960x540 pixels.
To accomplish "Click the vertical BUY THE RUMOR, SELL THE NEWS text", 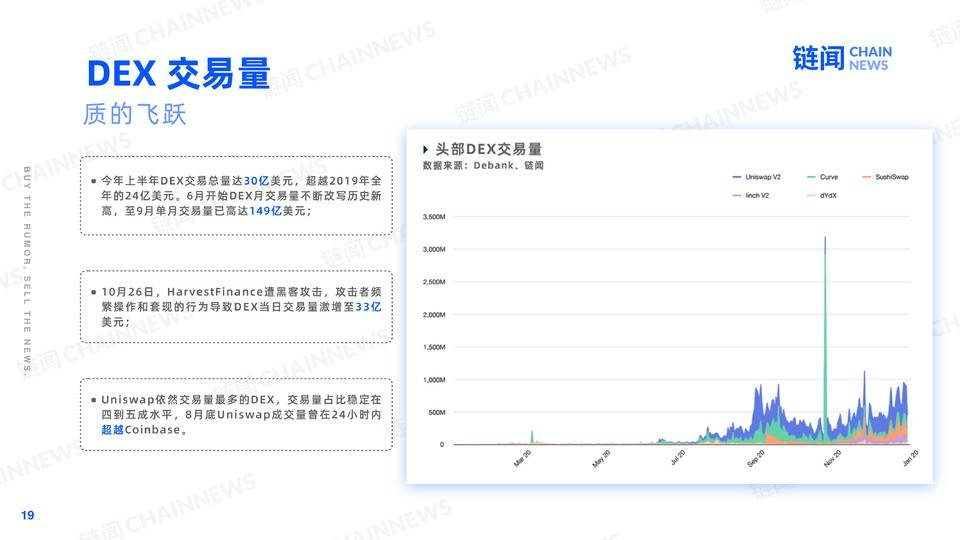I will click(x=27, y=270).
